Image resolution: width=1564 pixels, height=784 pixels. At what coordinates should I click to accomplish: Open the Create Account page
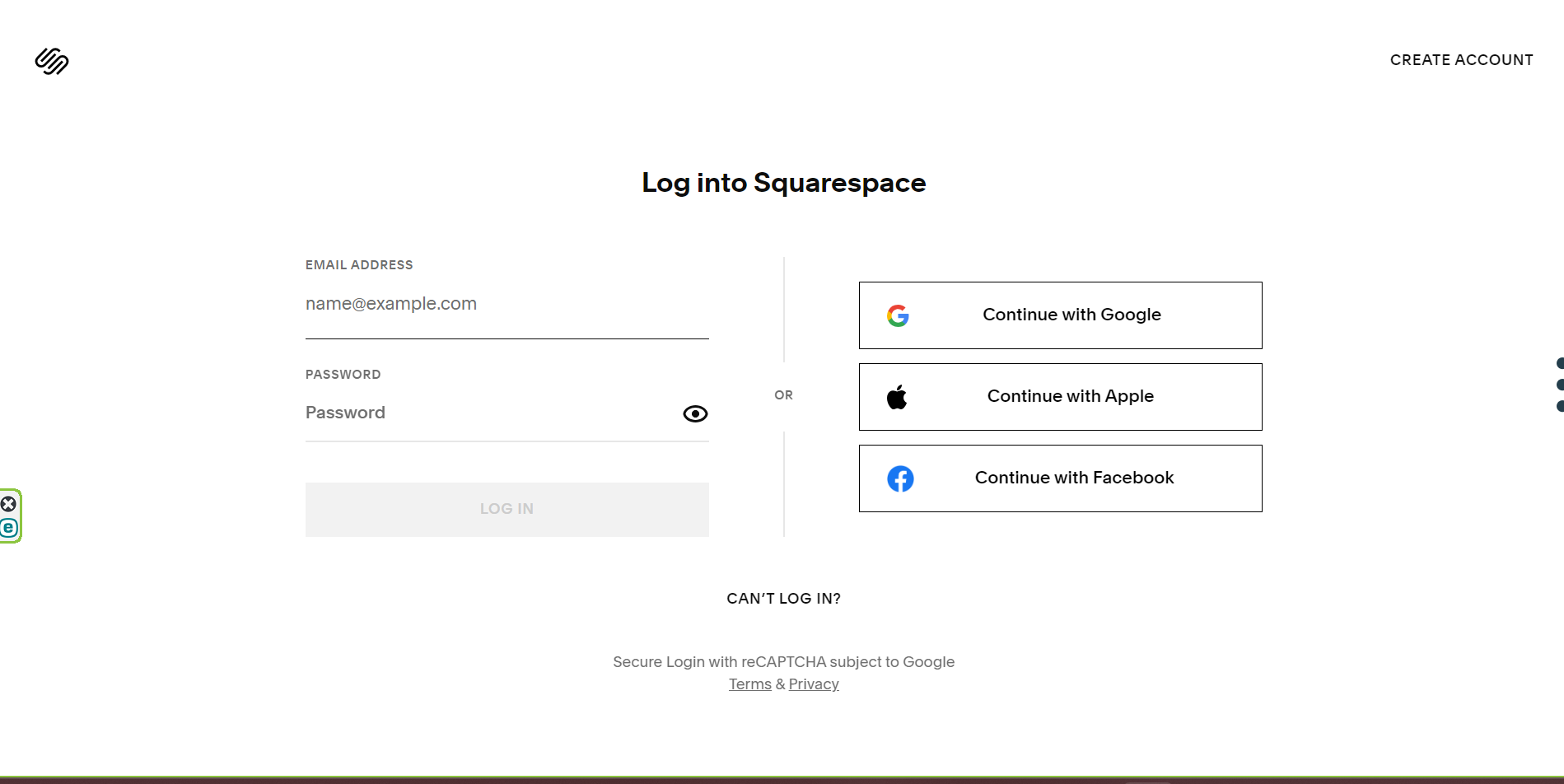1461,60
